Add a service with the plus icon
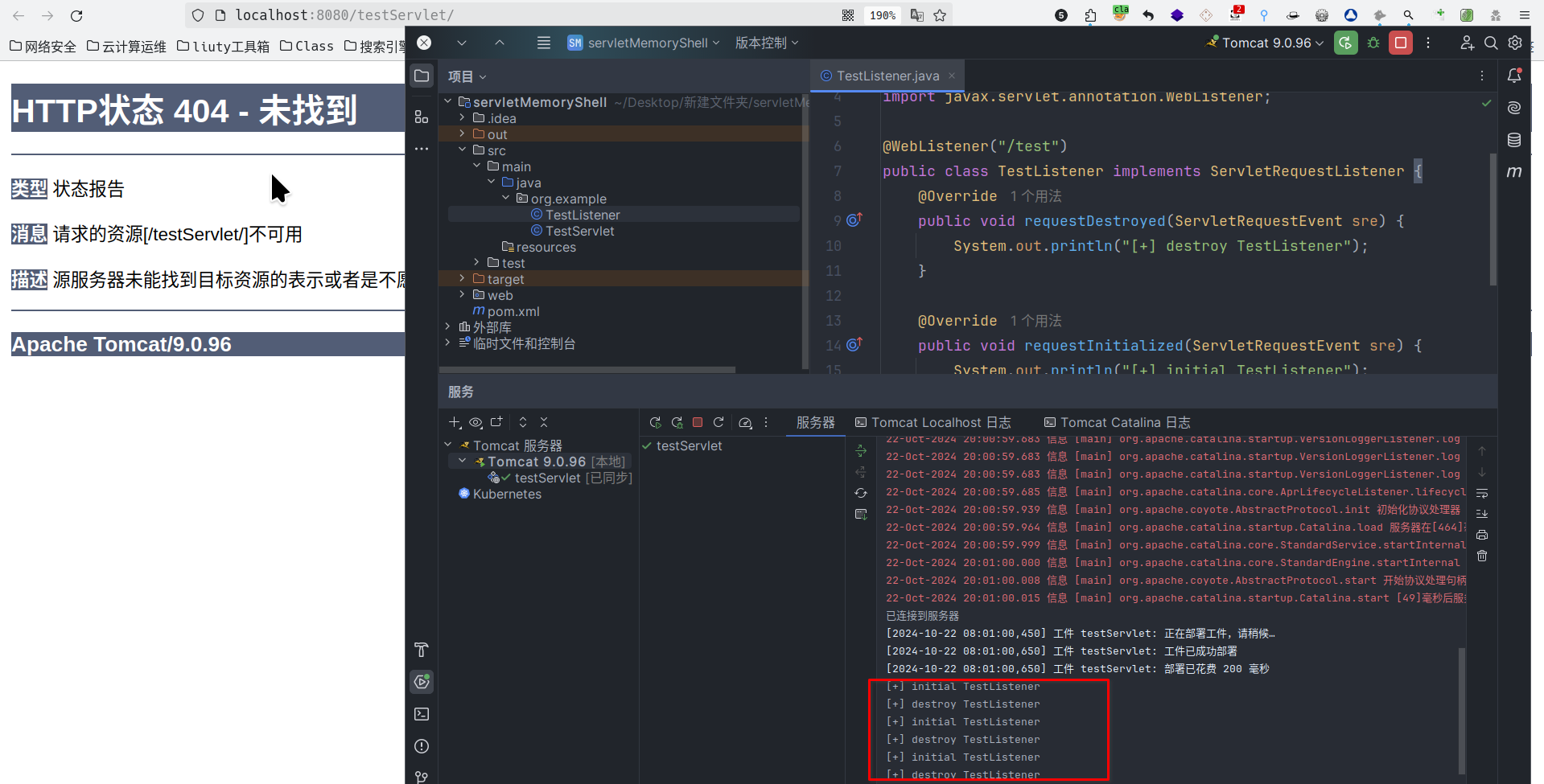This screenshot has height=784, width=1544. 455,422
